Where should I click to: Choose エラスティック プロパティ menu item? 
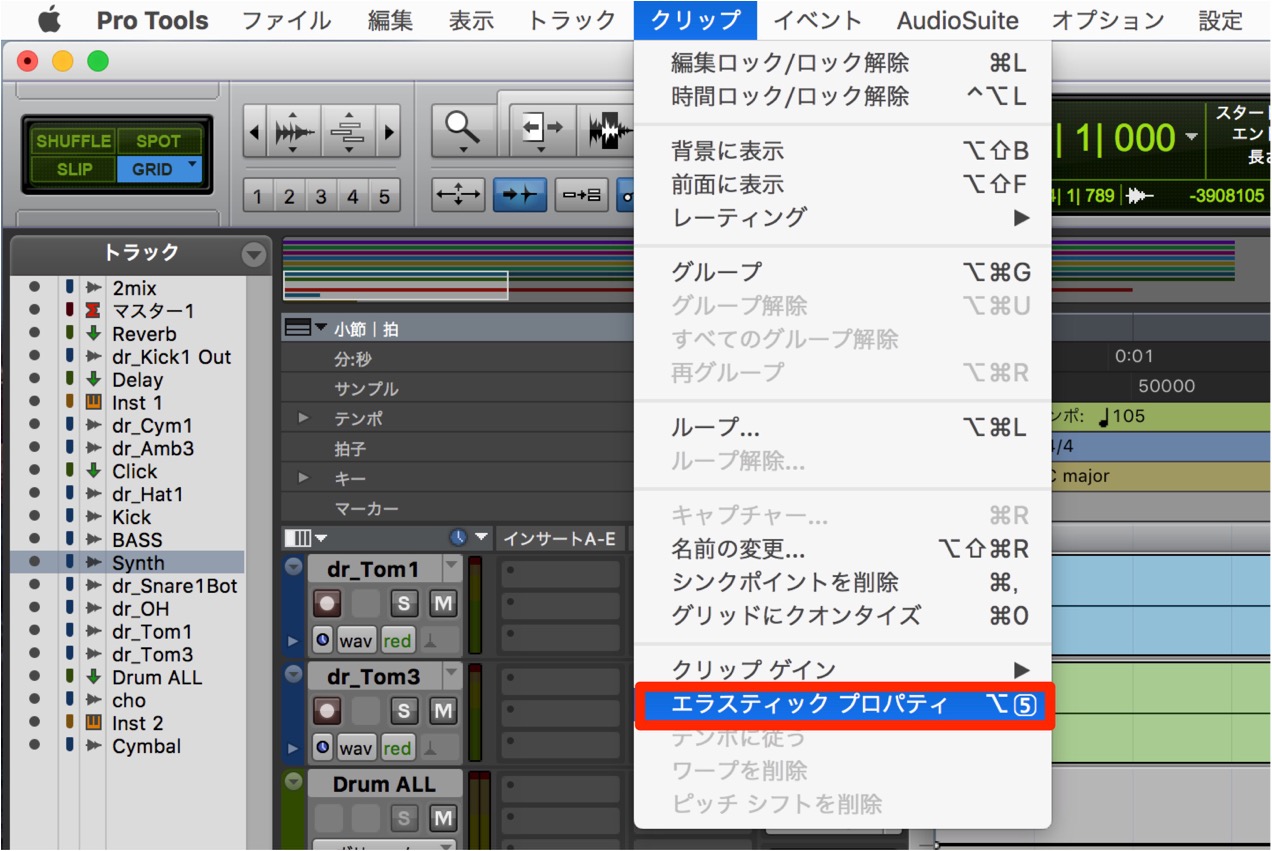point(843,704)
